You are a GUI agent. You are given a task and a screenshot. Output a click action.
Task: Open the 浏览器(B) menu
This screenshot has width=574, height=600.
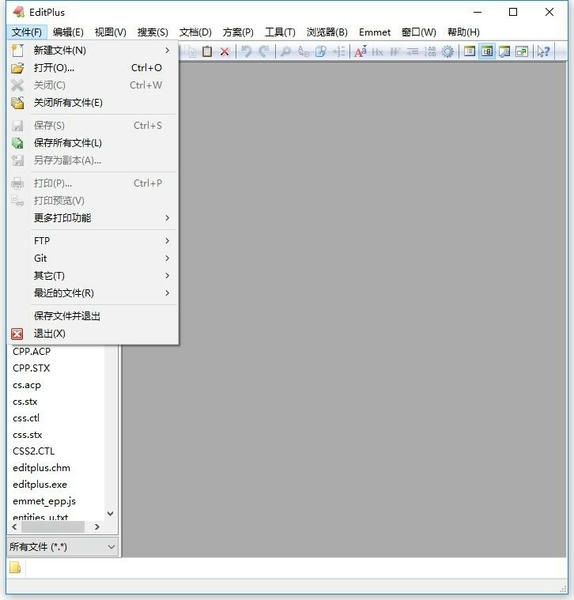327,32
